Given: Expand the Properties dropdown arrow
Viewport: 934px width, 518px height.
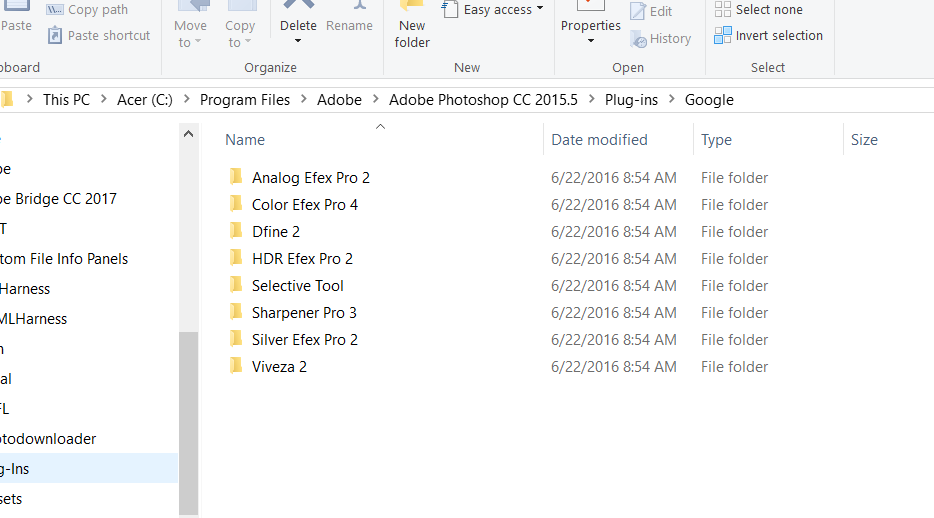Looking at the screenshot, I should (x=590, y=41).
